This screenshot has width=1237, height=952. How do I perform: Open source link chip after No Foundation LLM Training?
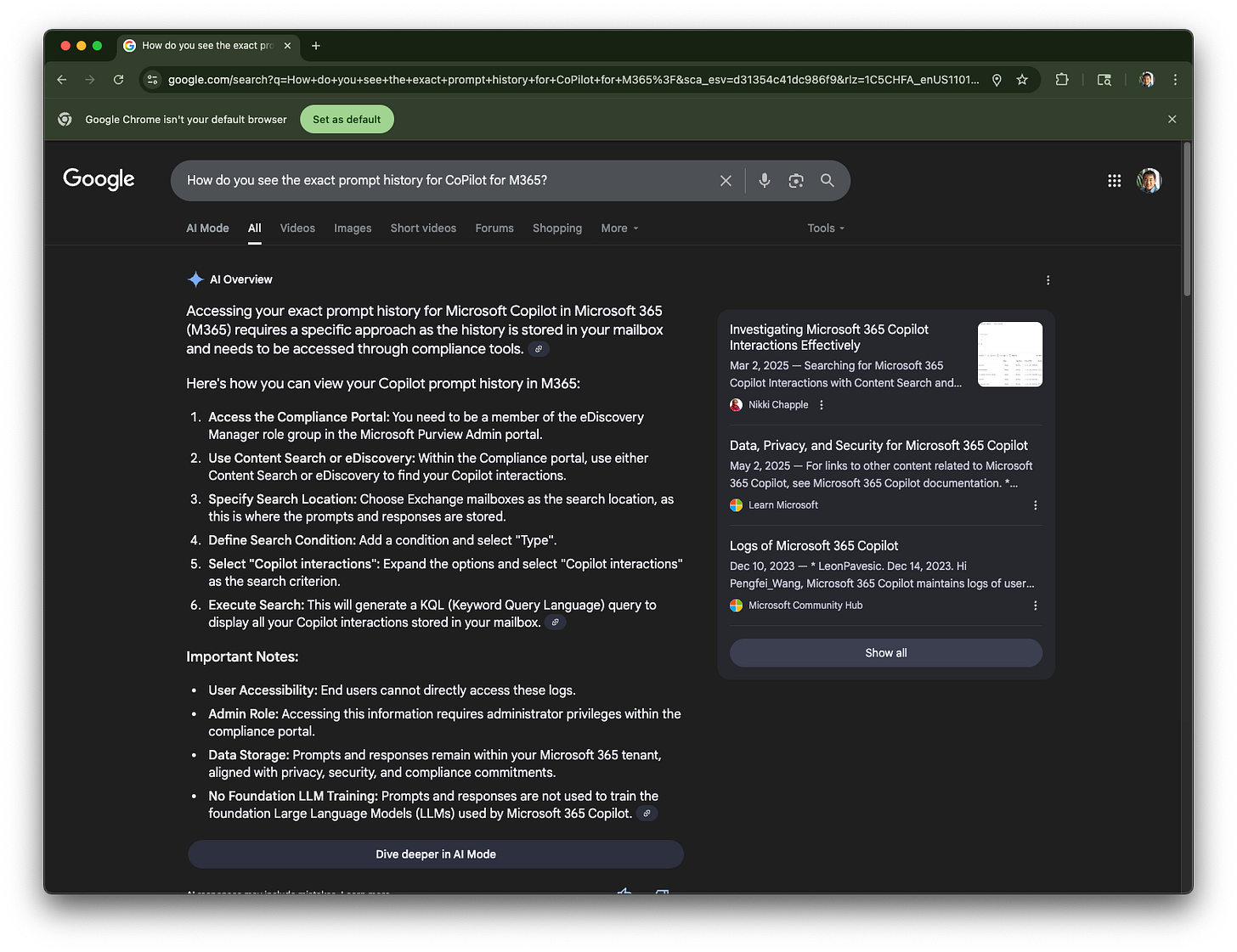[647, 814]
